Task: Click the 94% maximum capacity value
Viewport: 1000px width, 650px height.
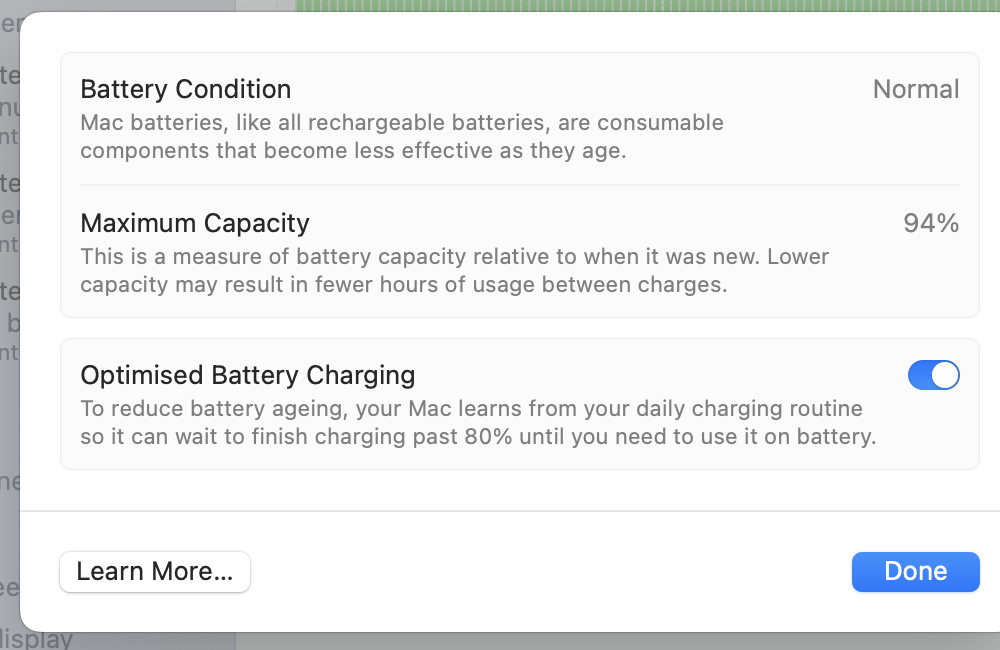Action: coord(930,223)
